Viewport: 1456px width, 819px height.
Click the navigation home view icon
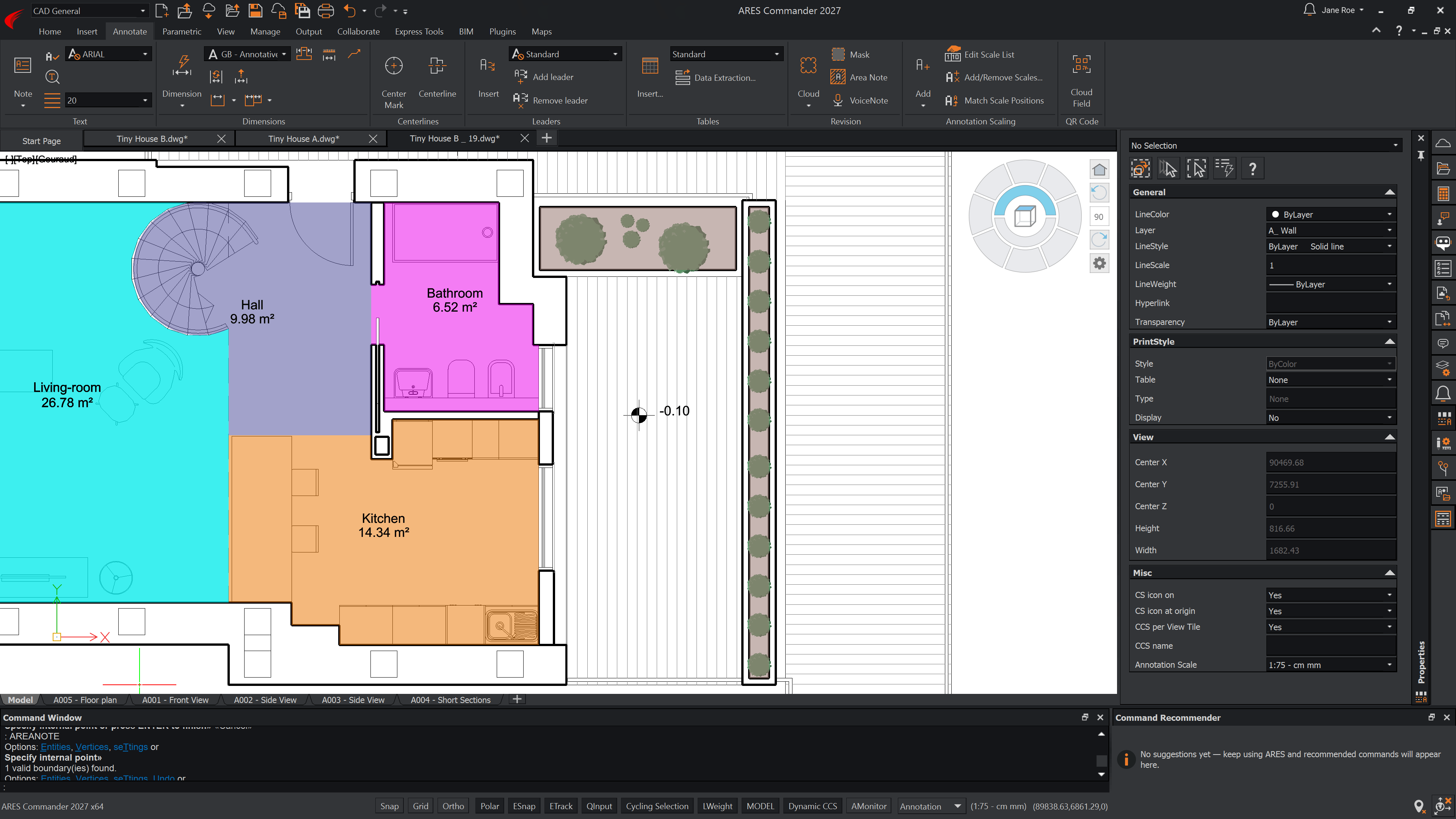1099,169
